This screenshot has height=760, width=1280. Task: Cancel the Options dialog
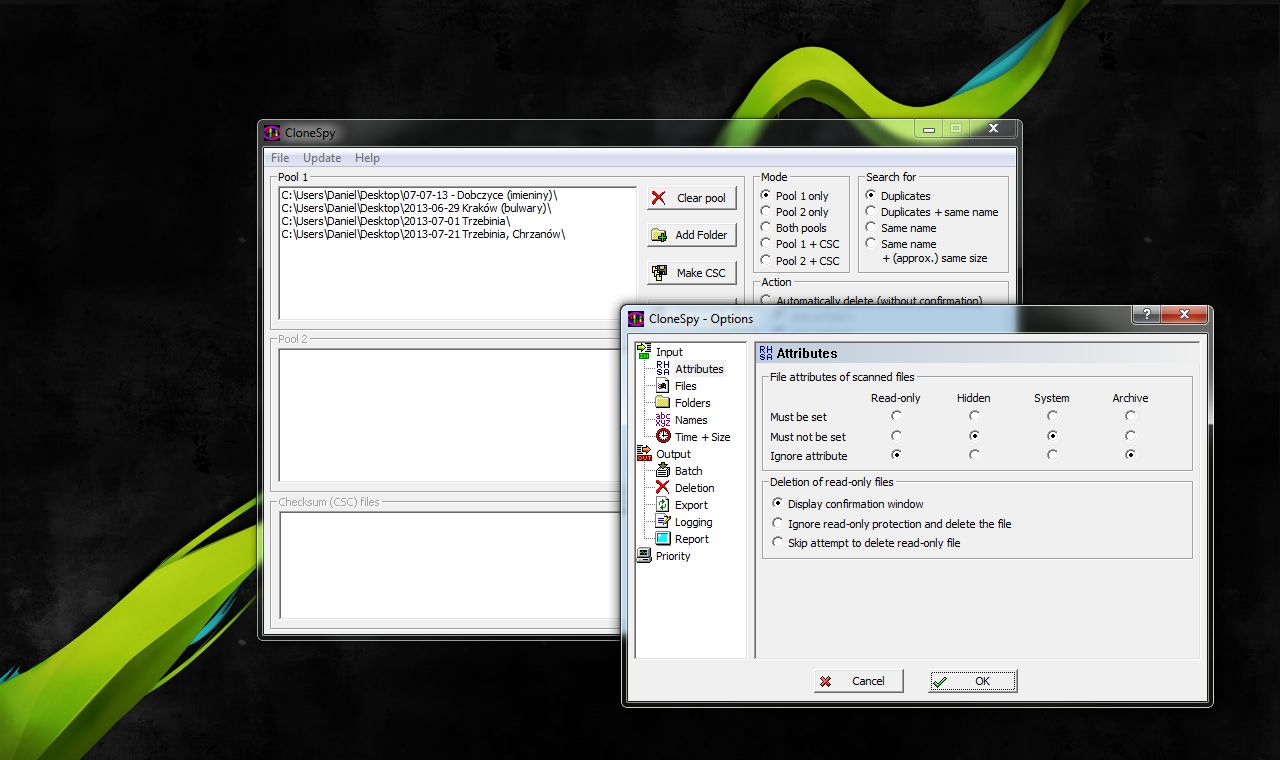pyautogui.click(x=859, y=681)
